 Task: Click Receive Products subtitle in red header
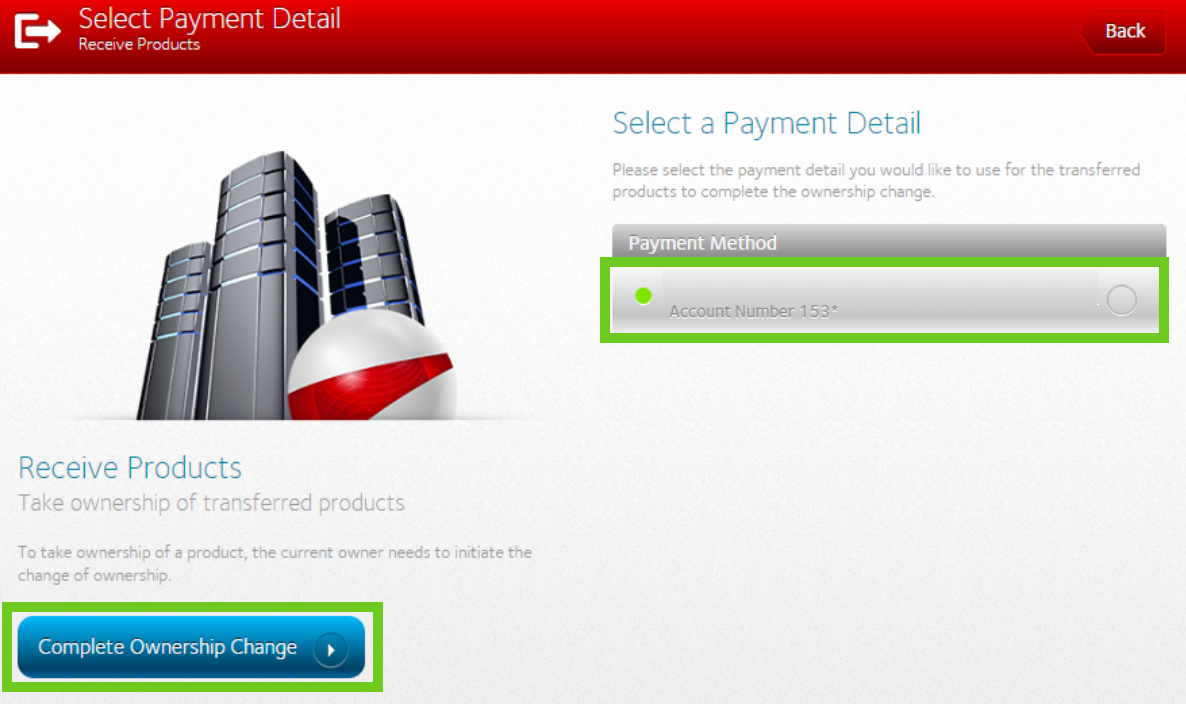(139, 45)
